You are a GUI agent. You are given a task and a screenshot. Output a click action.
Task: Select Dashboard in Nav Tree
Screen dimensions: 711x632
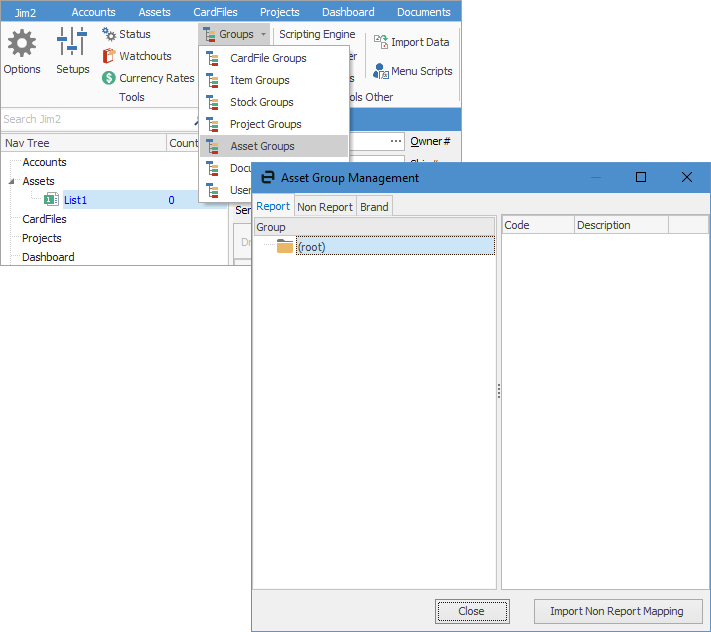point(49,258)
